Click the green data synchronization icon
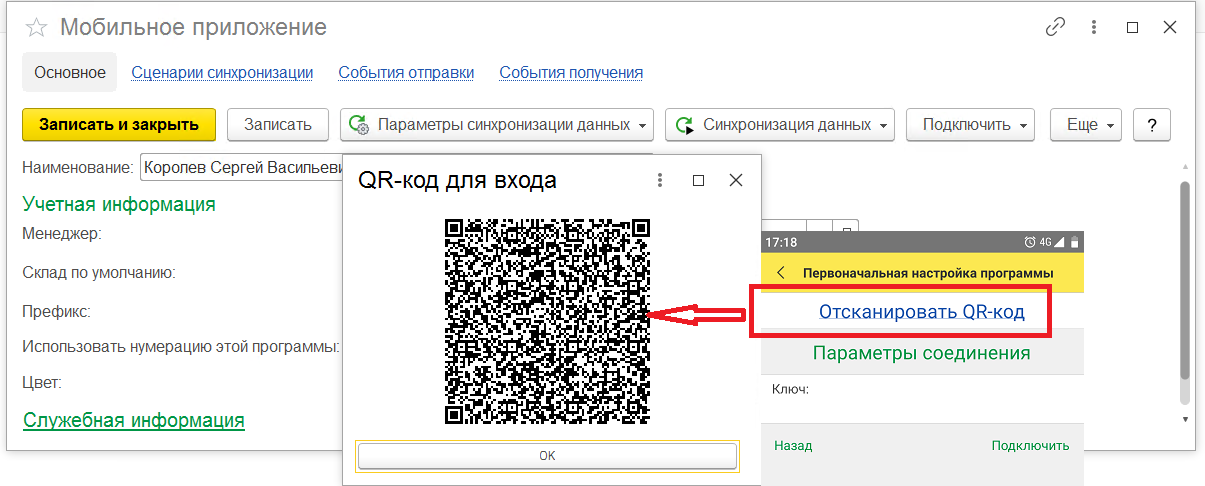Image resolution: width=1205 pixels, height=486 pixels. (684, 125)
